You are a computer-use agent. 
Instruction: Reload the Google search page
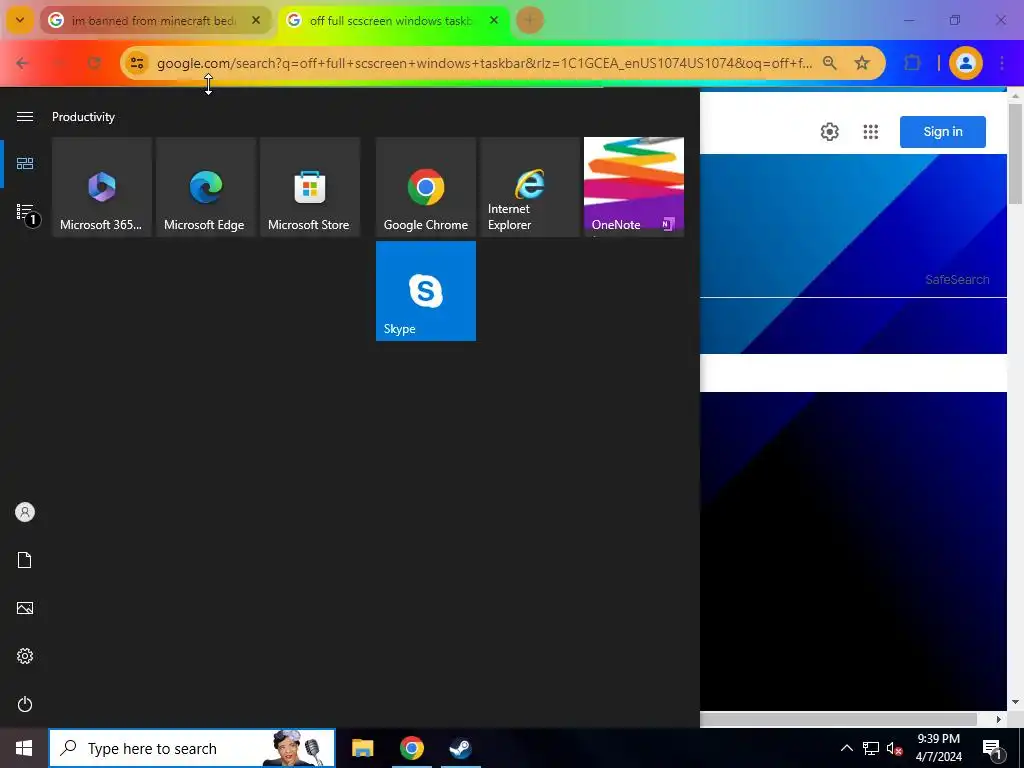(x=95, y=63)
